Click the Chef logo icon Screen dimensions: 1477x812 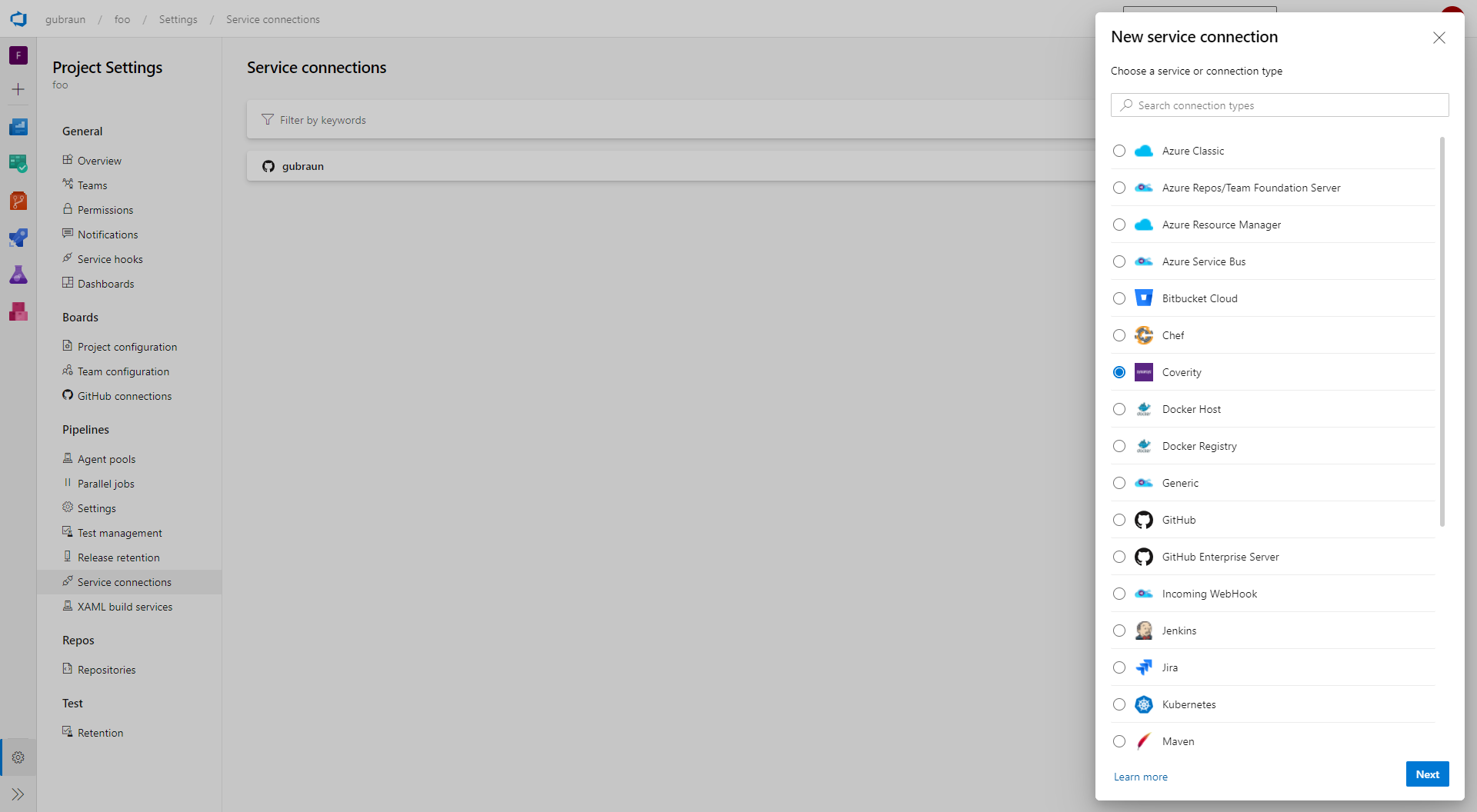pos(1144,335)
